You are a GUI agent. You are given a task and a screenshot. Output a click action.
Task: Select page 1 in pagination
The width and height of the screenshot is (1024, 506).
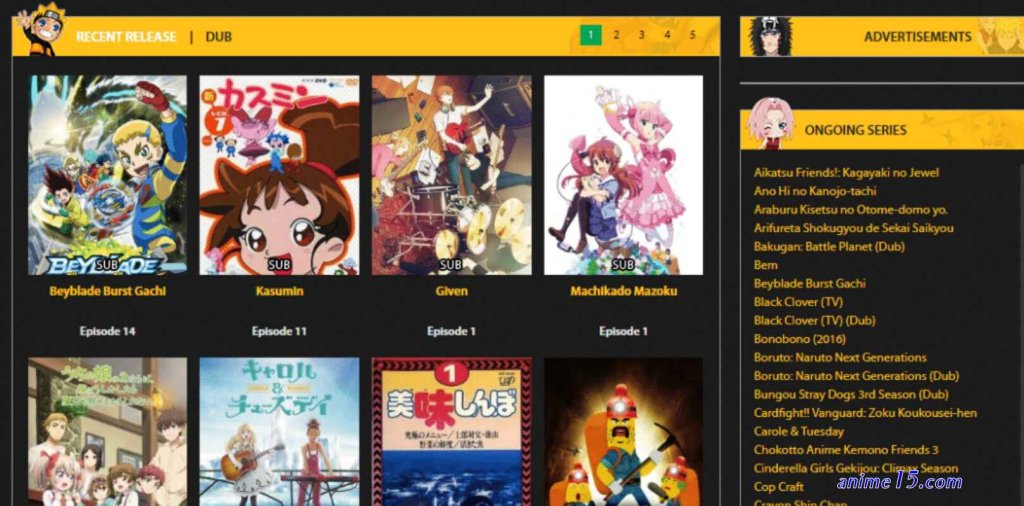[590, 35]
